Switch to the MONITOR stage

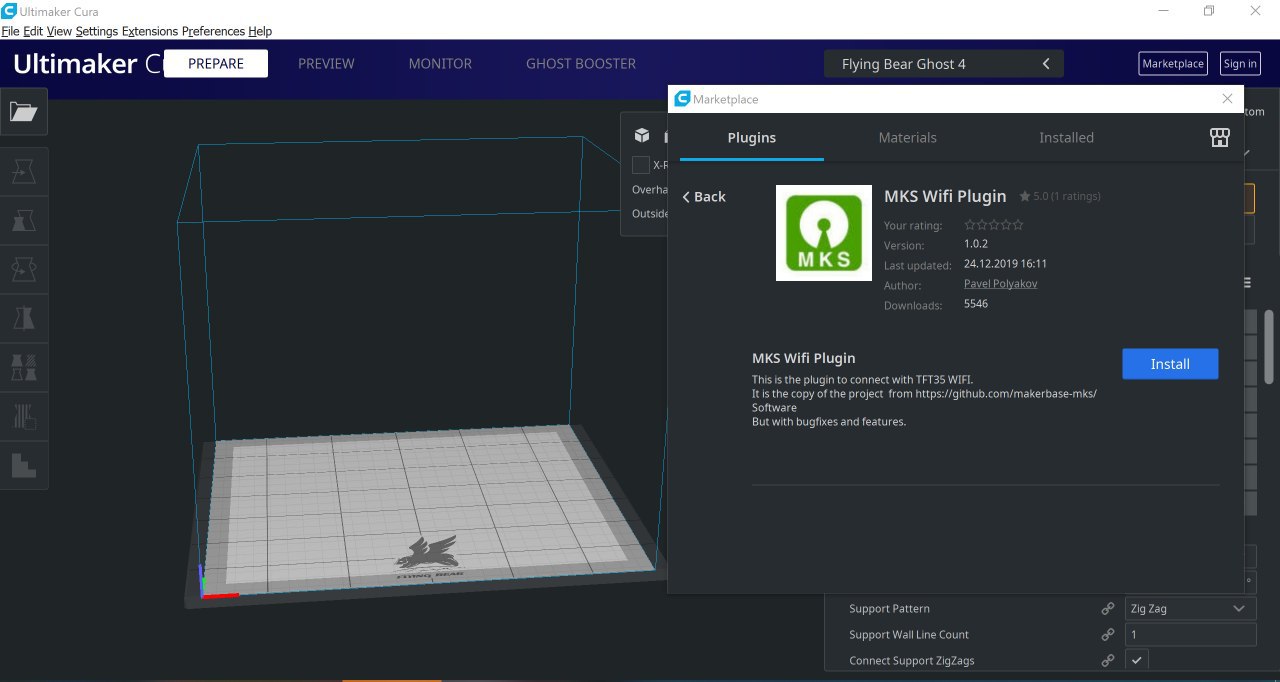pyautogui.click(x=440, y=63)
